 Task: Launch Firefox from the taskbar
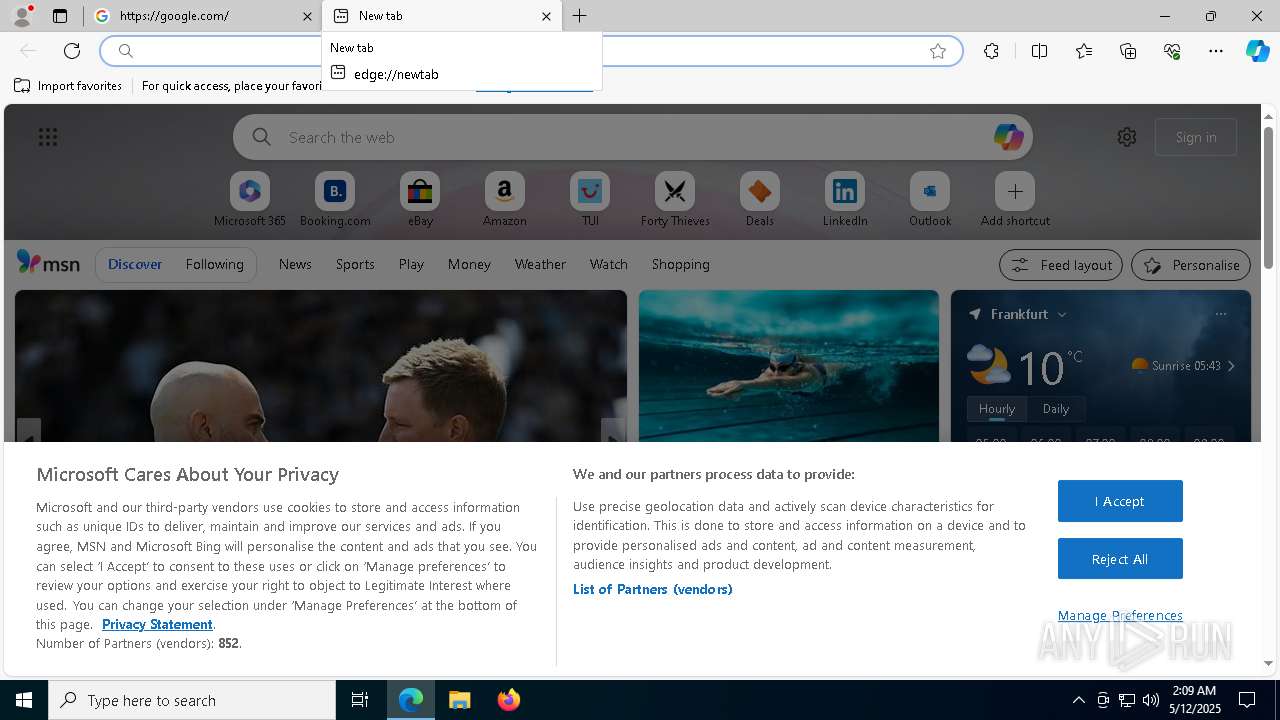(x=509, y=700)
